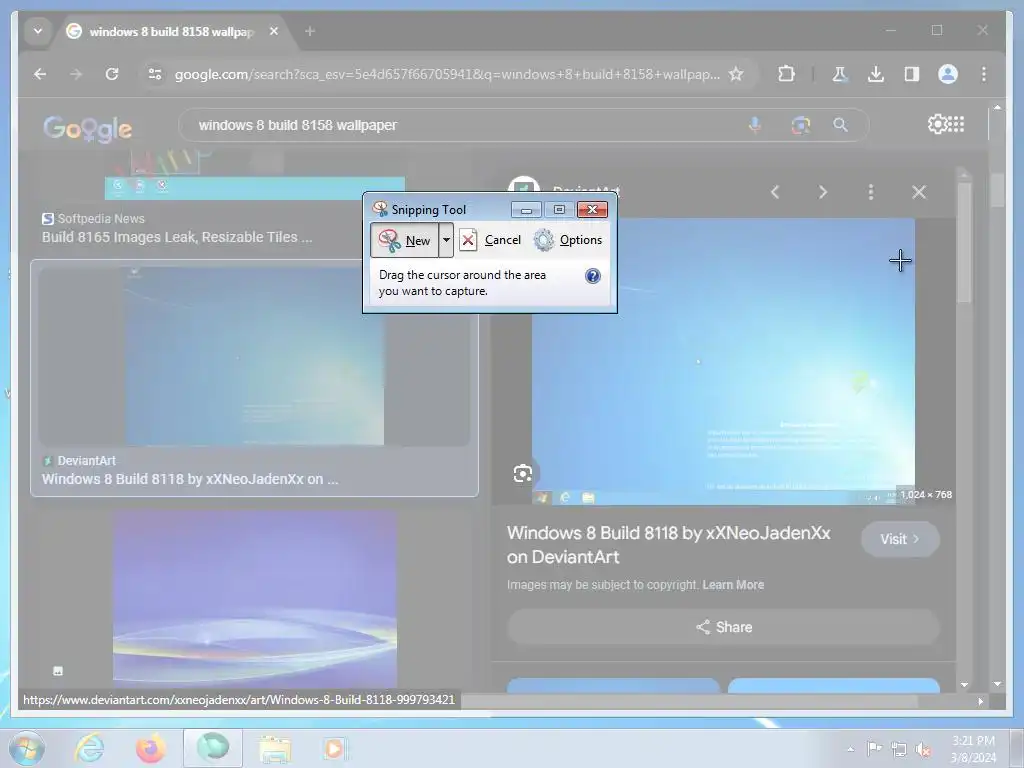The width and height of the screenshot is (1024, 768).
Task: Reload the Chrome page
Action: coord(112,74)
